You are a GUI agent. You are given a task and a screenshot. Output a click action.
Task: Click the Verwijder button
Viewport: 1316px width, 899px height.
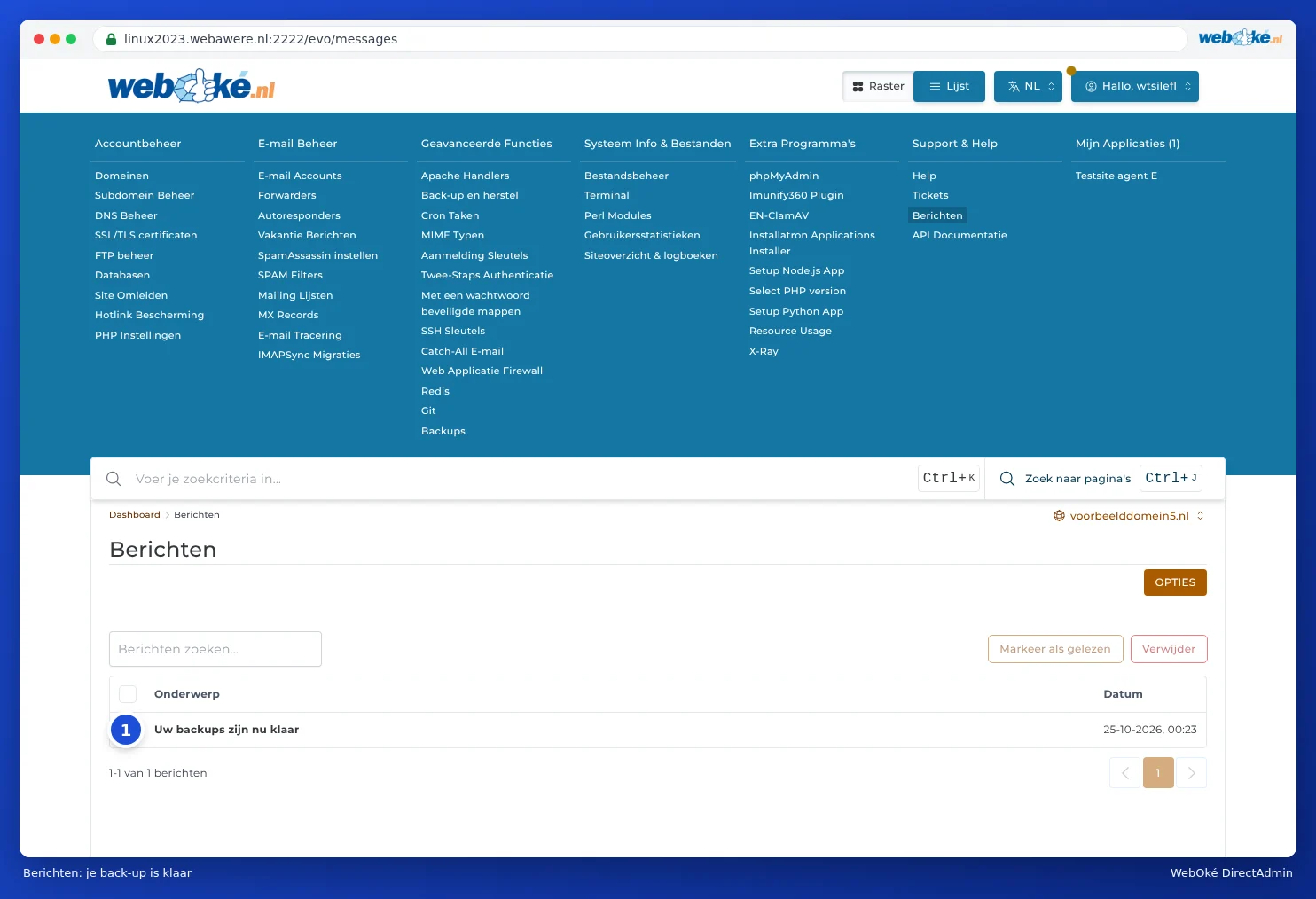[1169, 649]
